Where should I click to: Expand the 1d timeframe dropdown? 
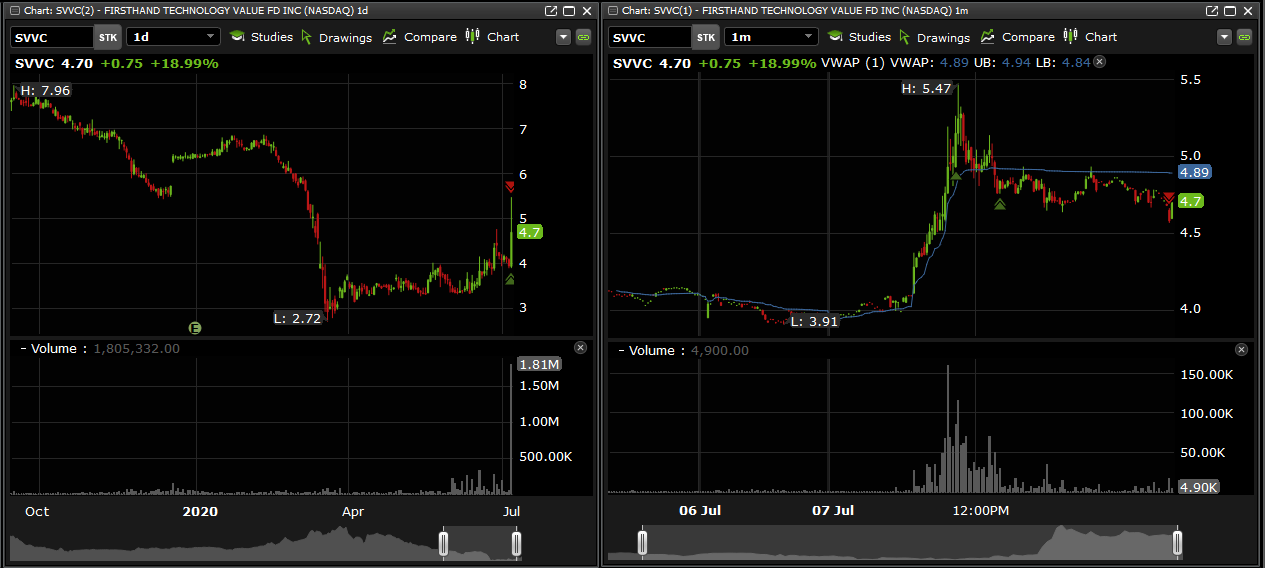(173, 37)
